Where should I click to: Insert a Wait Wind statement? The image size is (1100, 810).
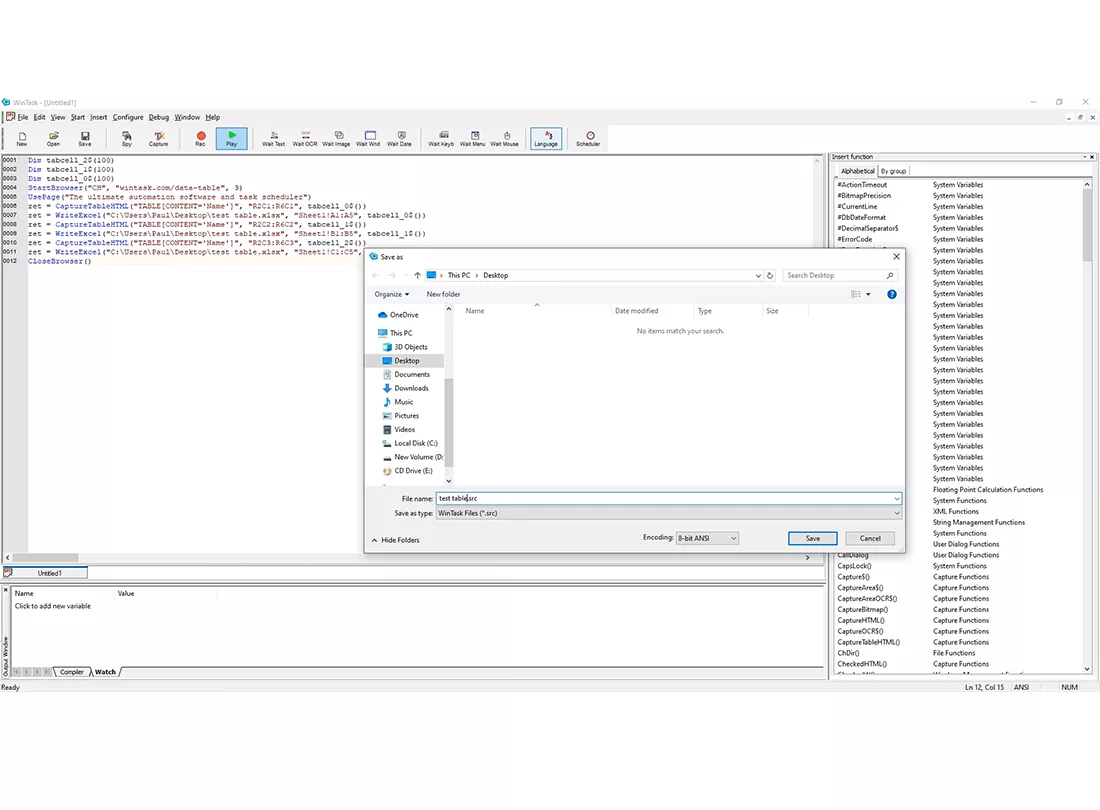(x=368, y=138)
